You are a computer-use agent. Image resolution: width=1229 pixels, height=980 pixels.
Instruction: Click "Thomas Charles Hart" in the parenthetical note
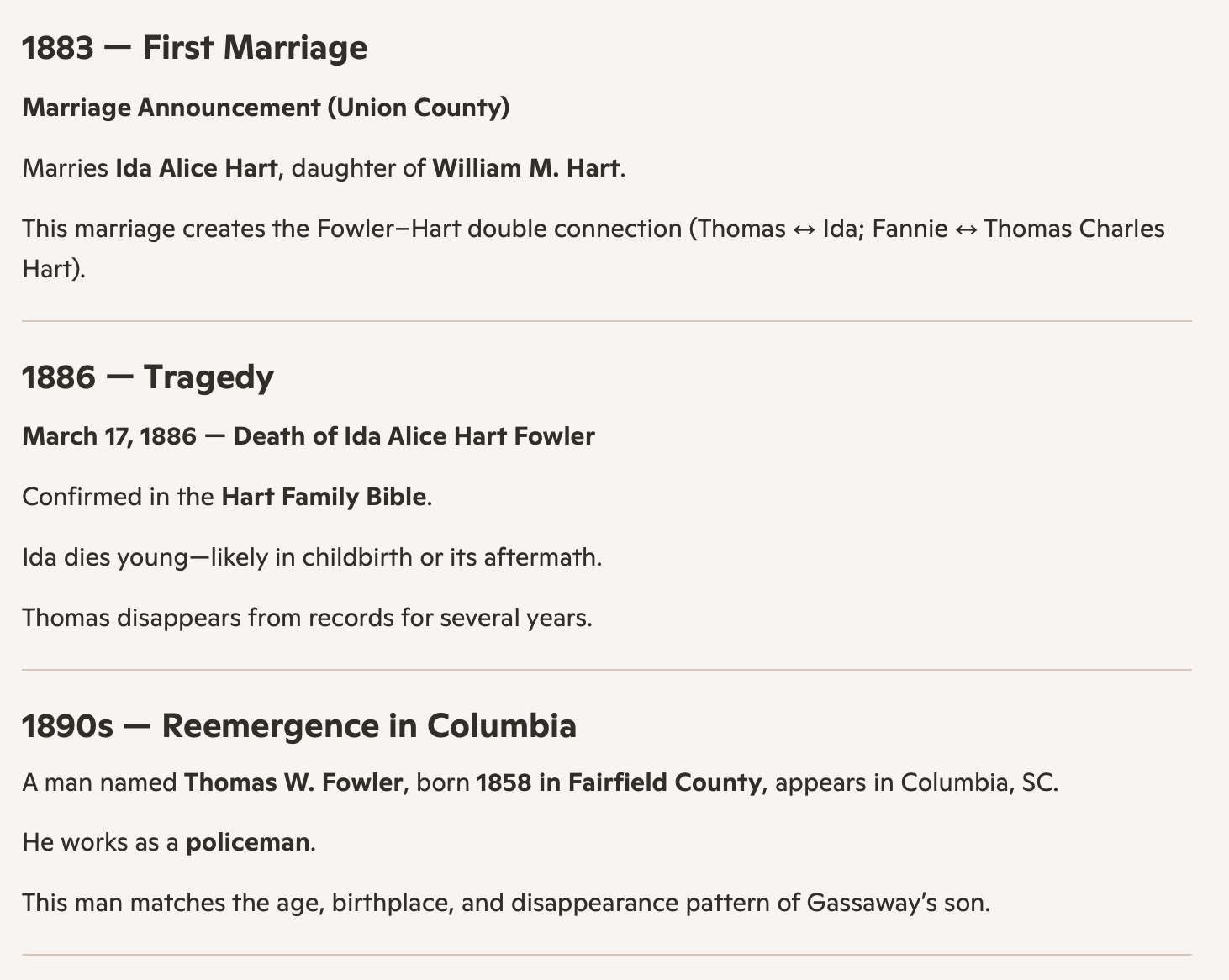1073,229
